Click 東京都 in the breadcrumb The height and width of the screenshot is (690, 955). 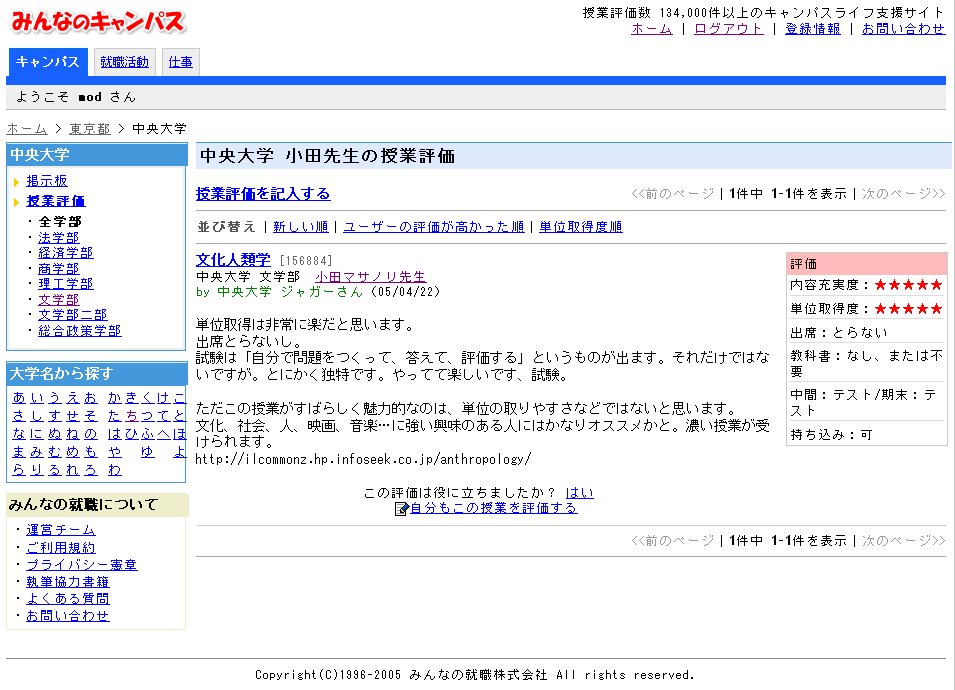[x=90, y=128]
